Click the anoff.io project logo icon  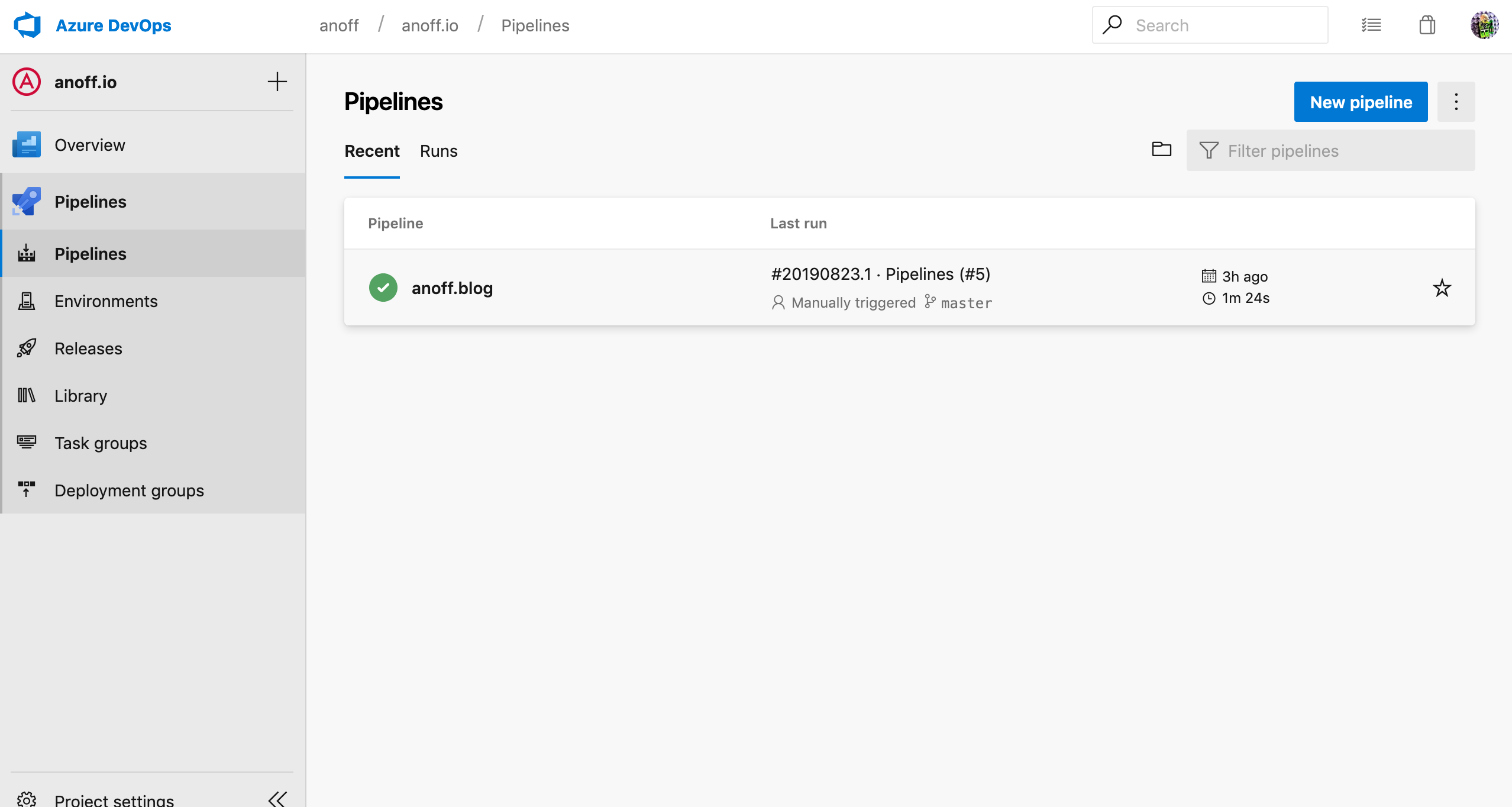27,82
